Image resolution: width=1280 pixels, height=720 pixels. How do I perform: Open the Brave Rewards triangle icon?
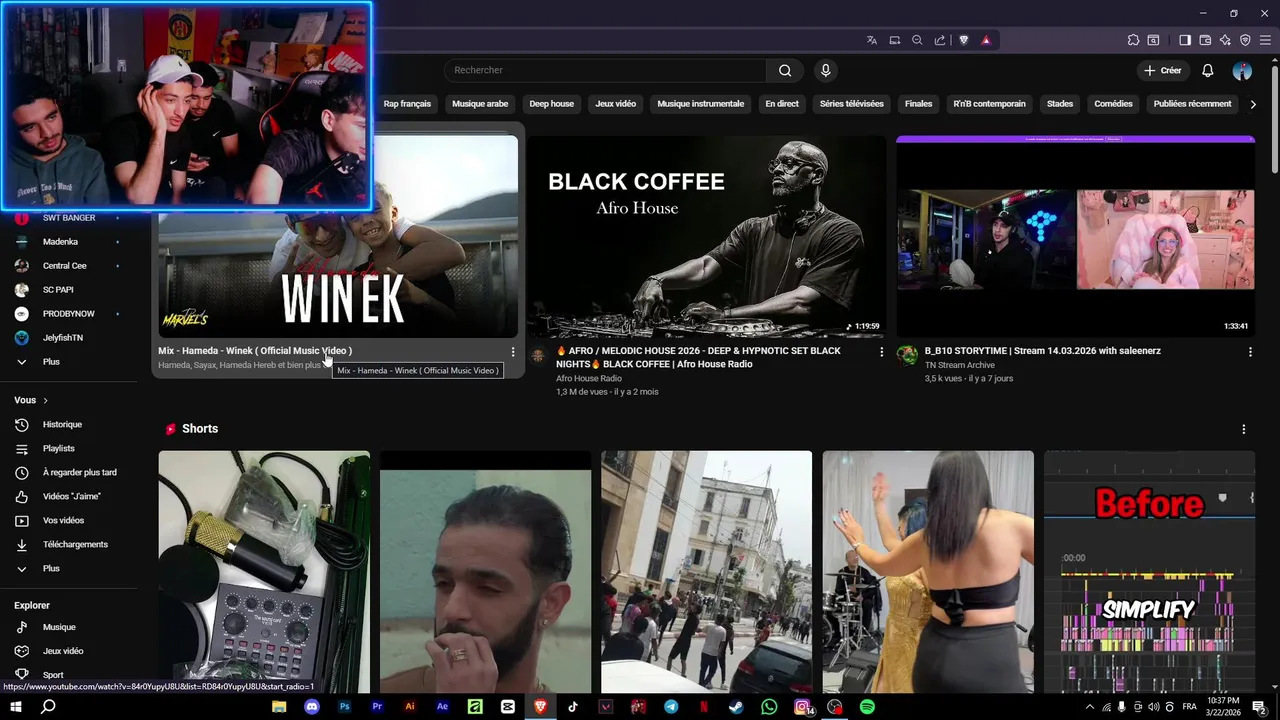(x=986, y=40)
